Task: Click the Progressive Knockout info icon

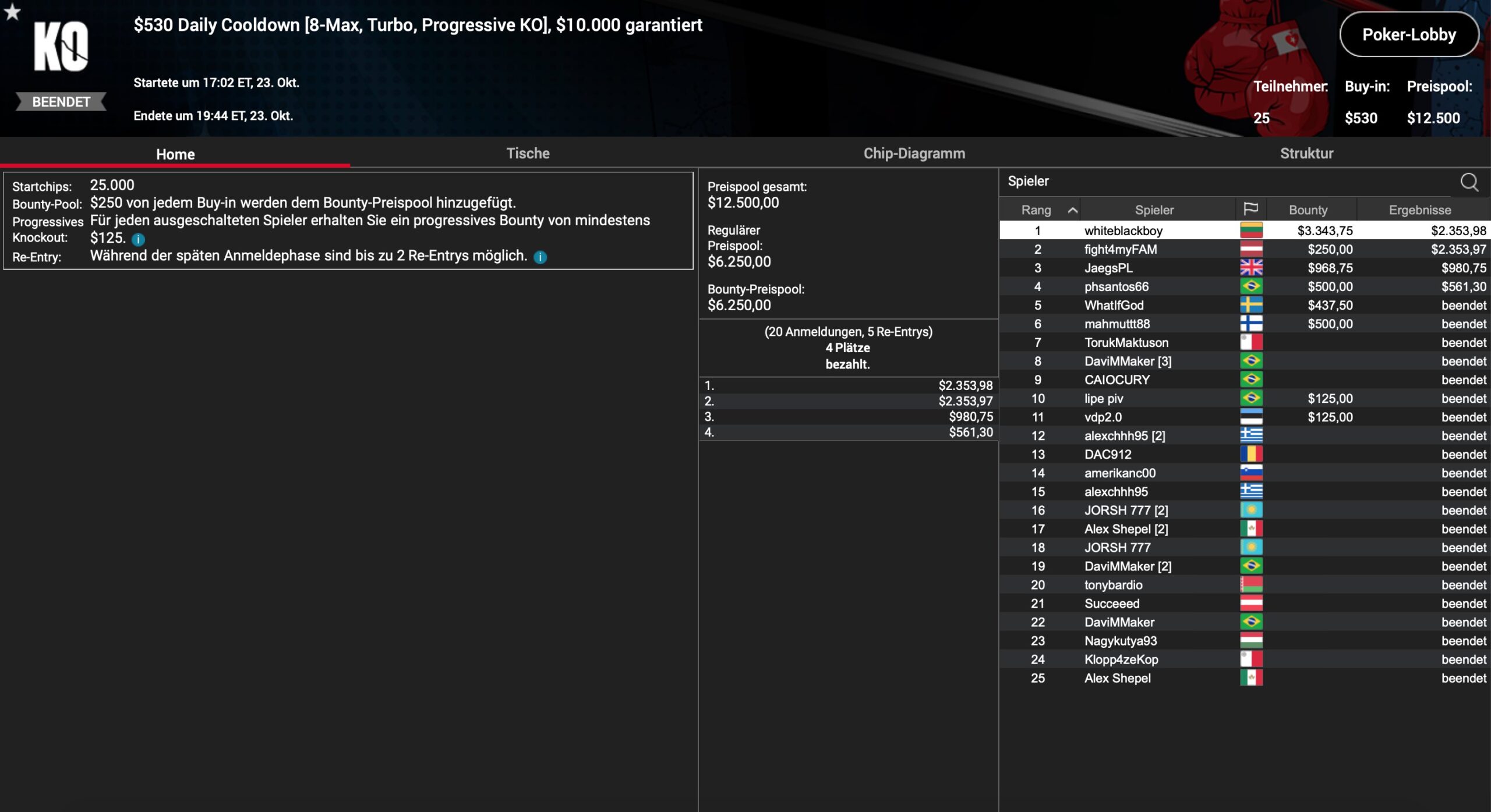Action: pyautogui.click(x=138, y=239)
